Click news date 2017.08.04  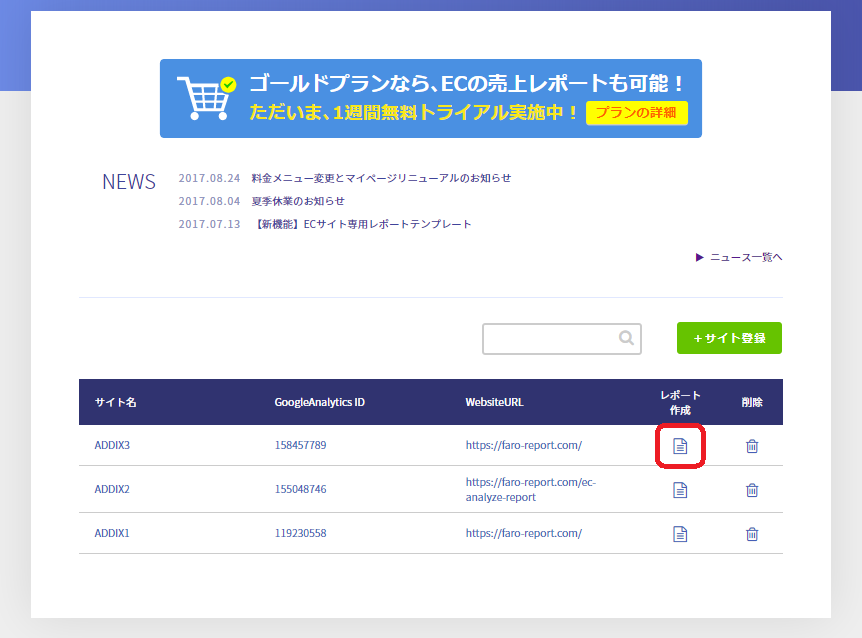click(x=209, y=201)
